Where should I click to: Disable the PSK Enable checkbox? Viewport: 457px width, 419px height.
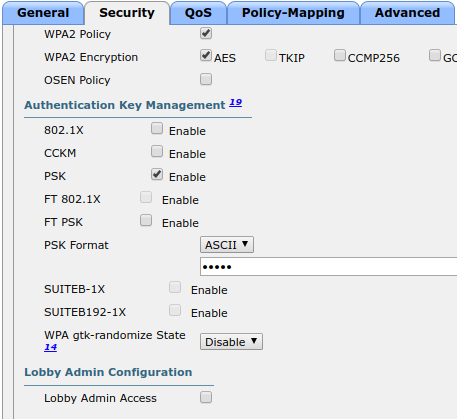(157, 174)
